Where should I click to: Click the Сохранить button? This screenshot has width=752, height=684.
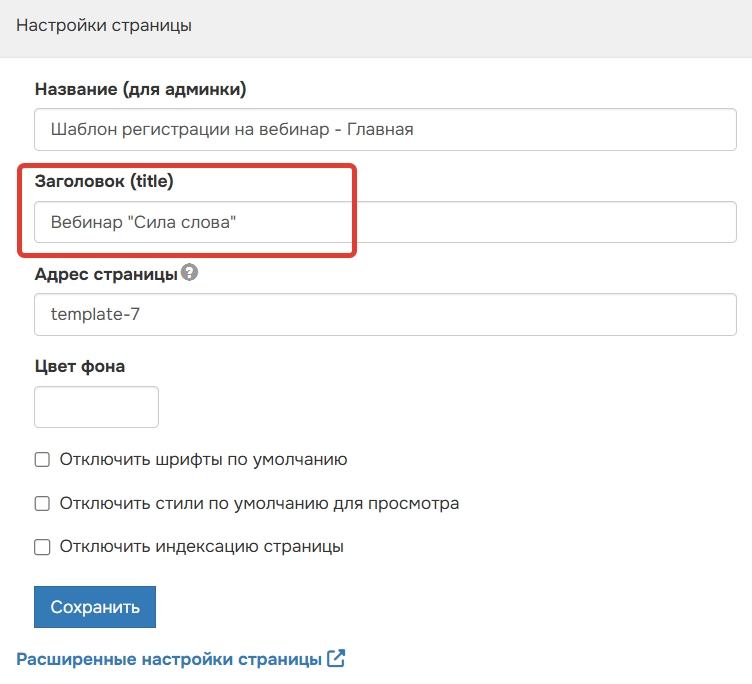pyautogui.click(x=95, y=607)
